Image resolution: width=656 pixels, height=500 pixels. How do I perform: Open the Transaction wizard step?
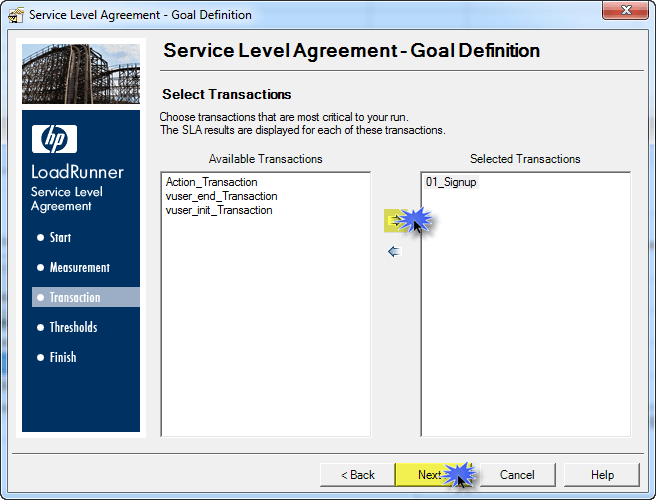point(75,297)
